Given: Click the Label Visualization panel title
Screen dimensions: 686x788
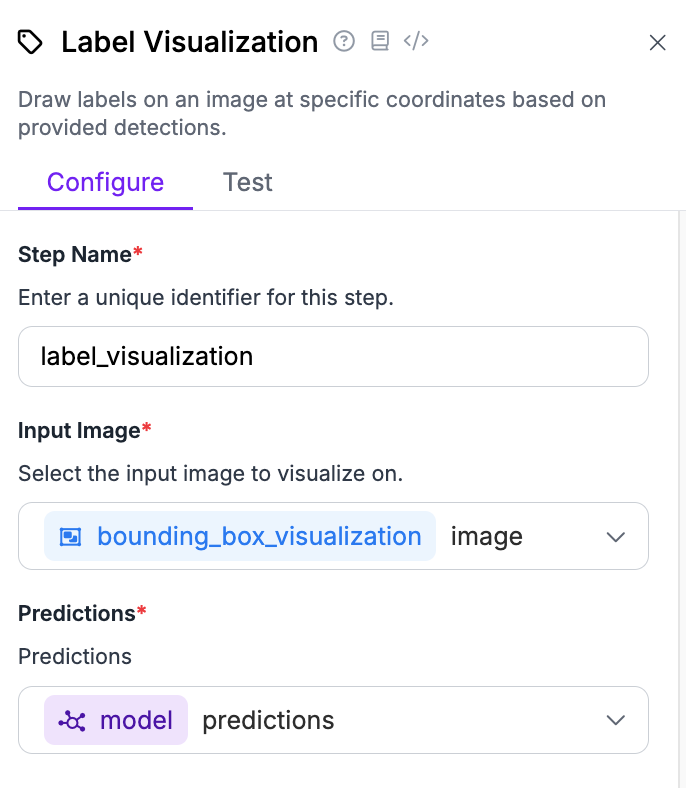Looking at the screenshot, I should point(189,42).
